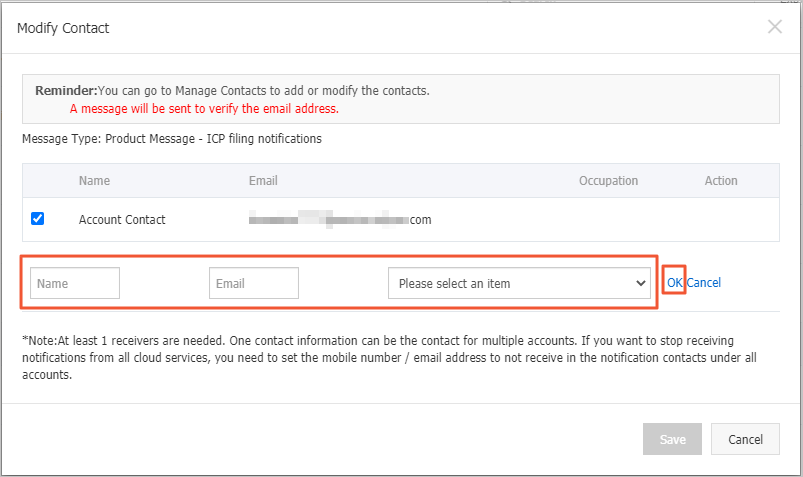Click the Name column header
Screen dimensions: 803x477
click(94, 180)
